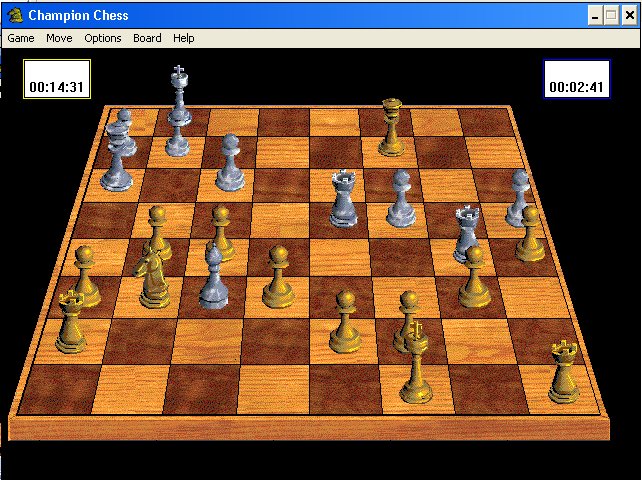Select the silver bishop piece

pos(213,275)
